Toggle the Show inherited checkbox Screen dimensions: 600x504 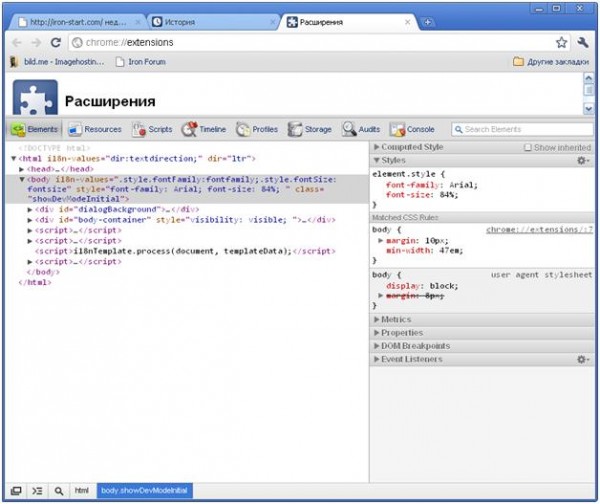pos(528,147)
